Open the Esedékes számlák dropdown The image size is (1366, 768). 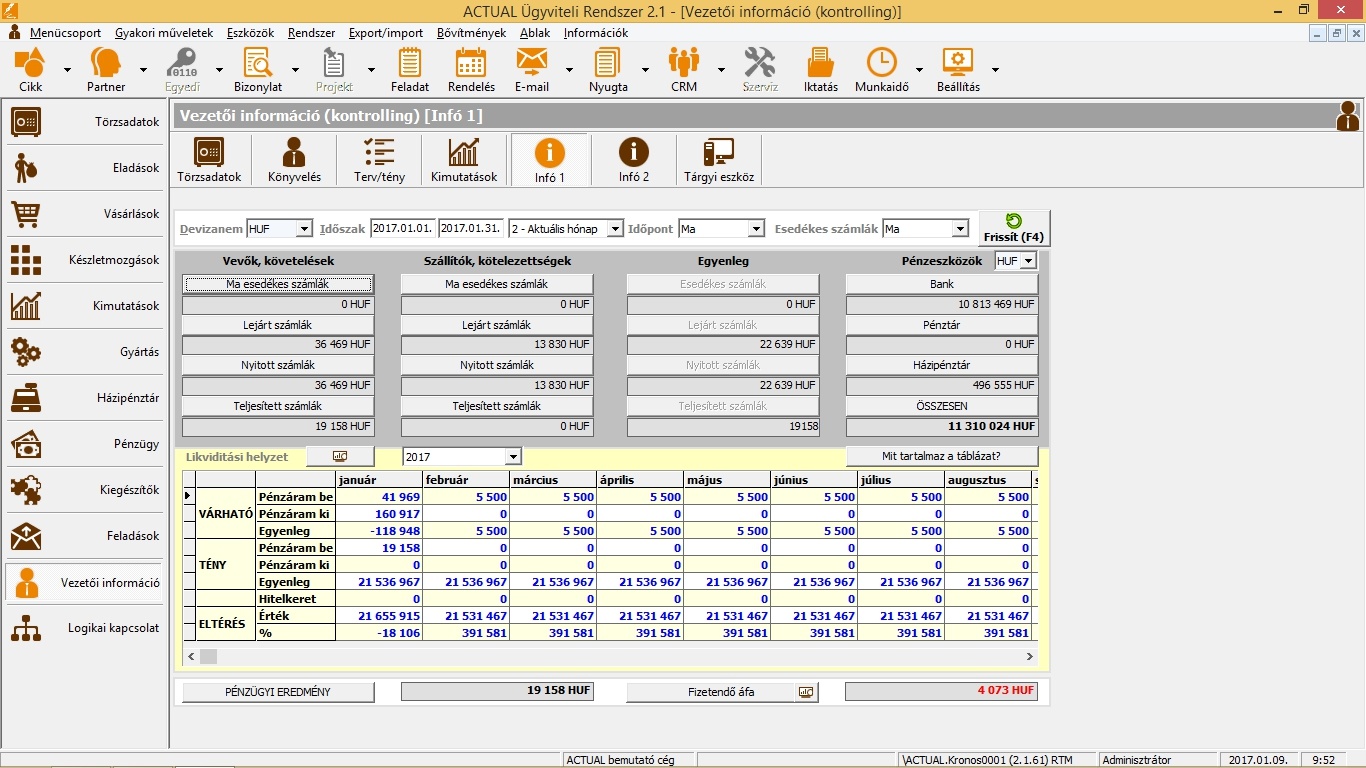960,229
